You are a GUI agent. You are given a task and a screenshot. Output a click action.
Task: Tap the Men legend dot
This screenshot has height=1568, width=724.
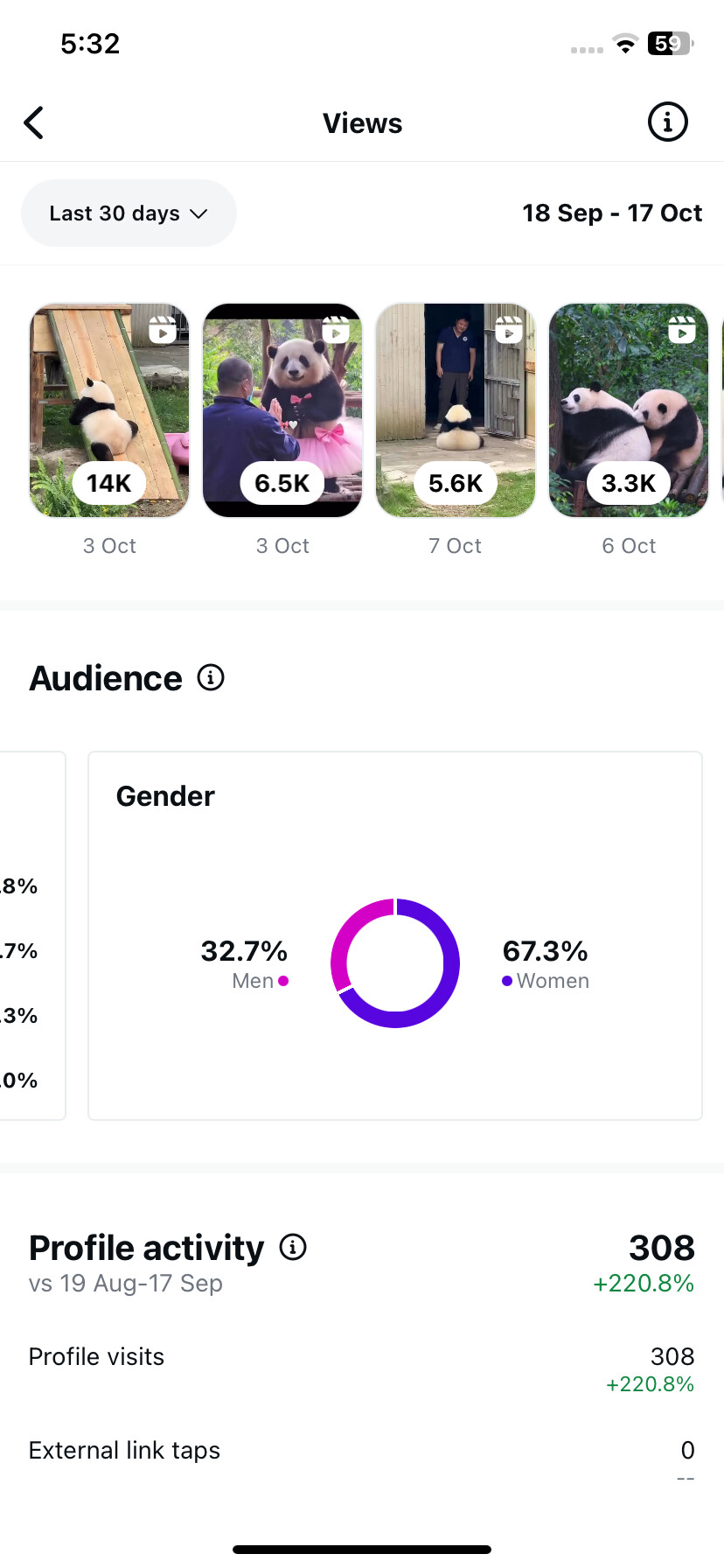coord(283,981)
